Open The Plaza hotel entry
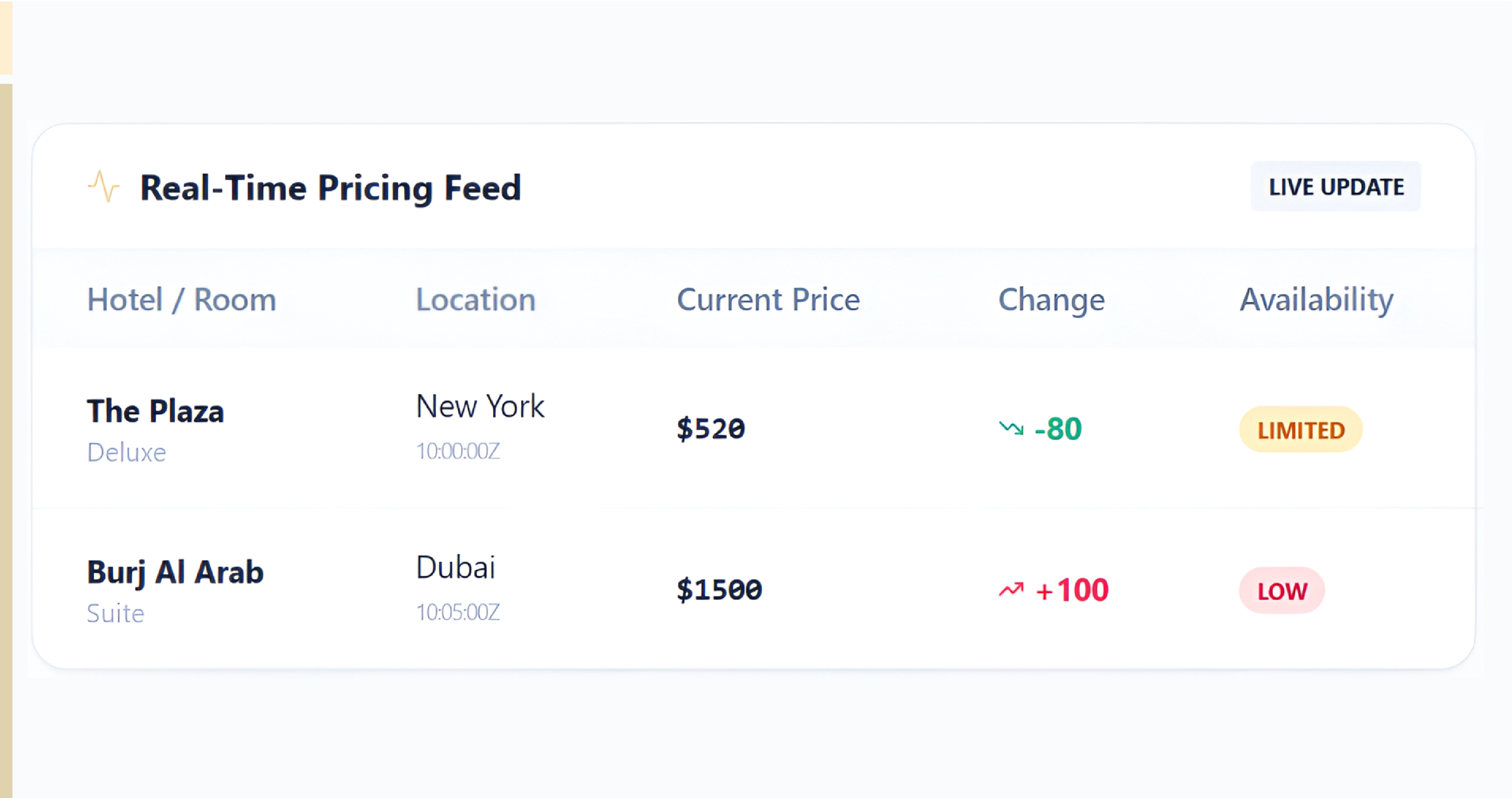This screenshot has height=798, width=1512. click(x=156, y=410)
